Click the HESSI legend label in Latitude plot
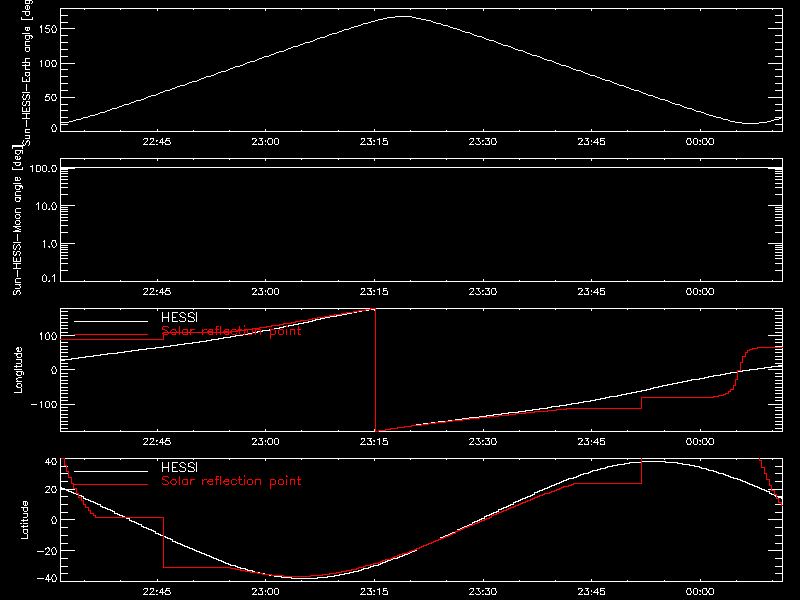This screenshot has height=600, width=800. pyautogui.click(x=179, y=467)
